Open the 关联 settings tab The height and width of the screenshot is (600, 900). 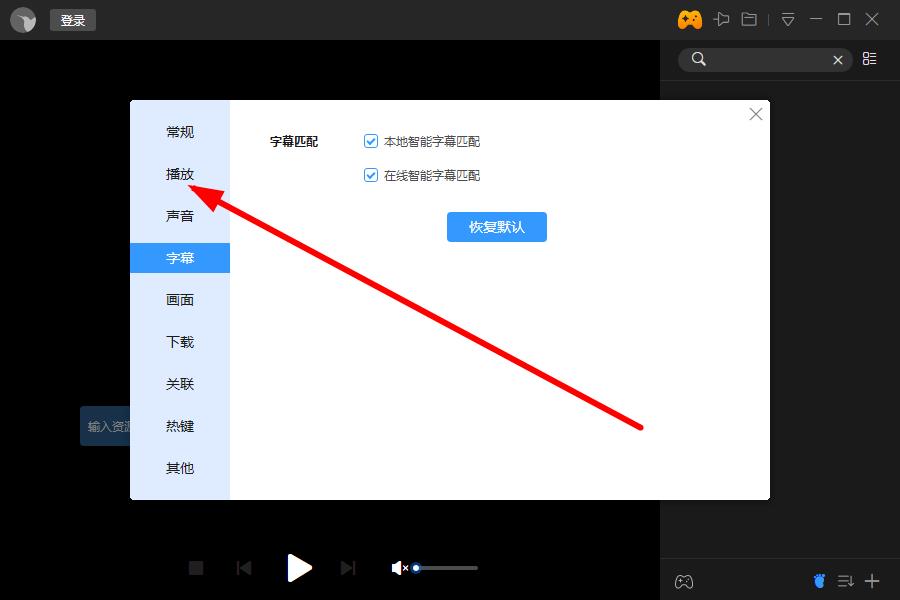(x=180, y=384)
